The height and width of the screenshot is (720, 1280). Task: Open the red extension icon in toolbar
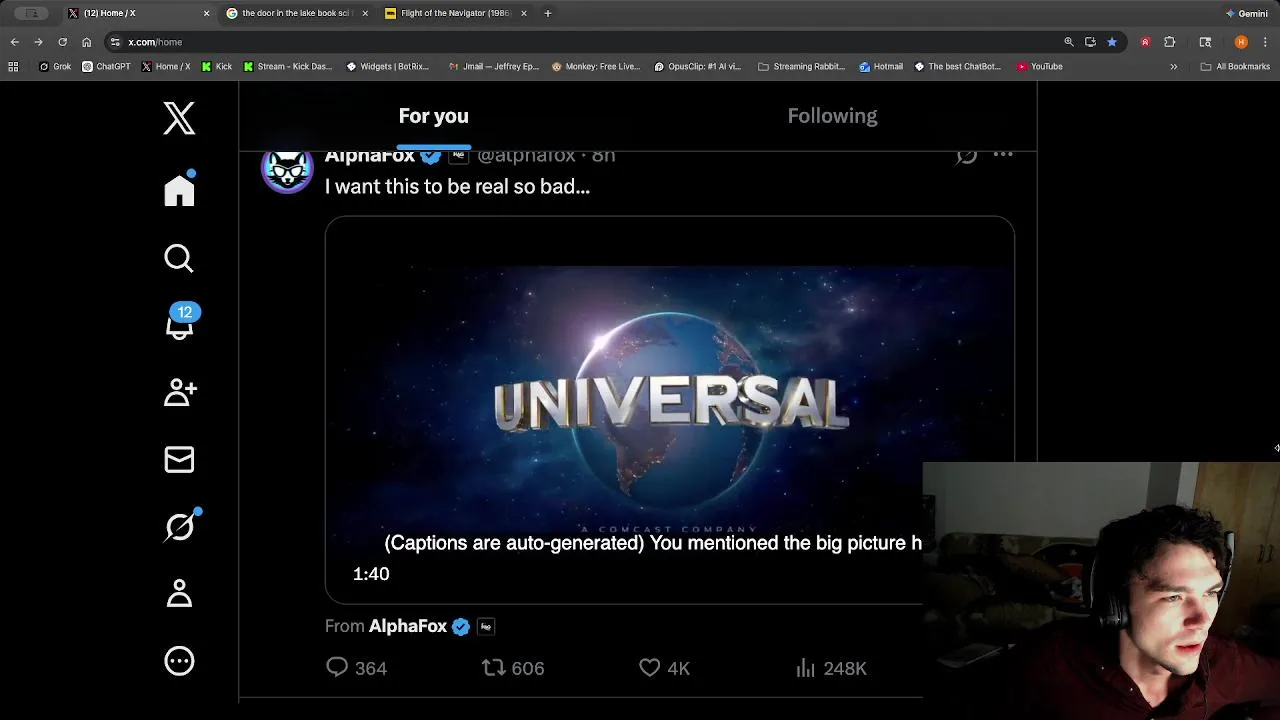pos(1145,42)
